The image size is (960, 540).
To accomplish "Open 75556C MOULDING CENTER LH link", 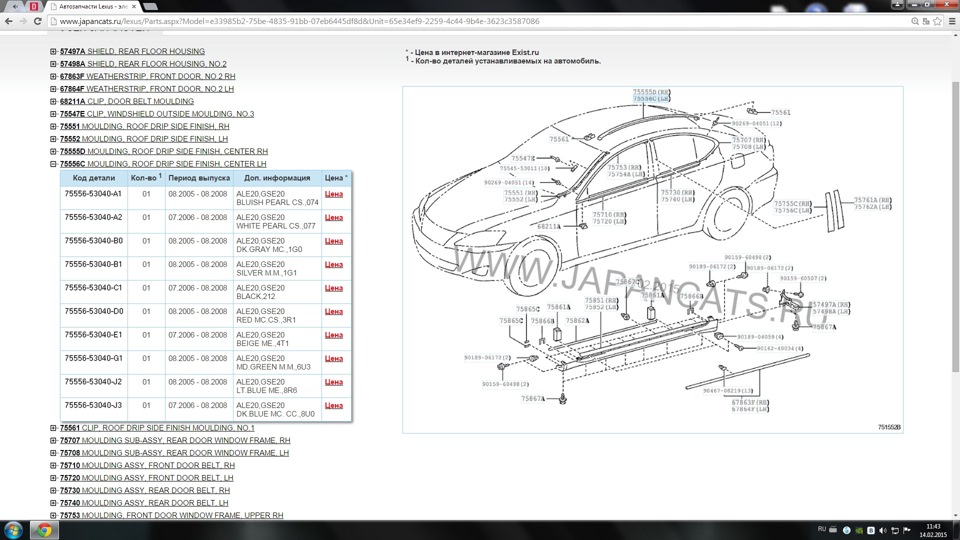I will (x=163, y=164).
